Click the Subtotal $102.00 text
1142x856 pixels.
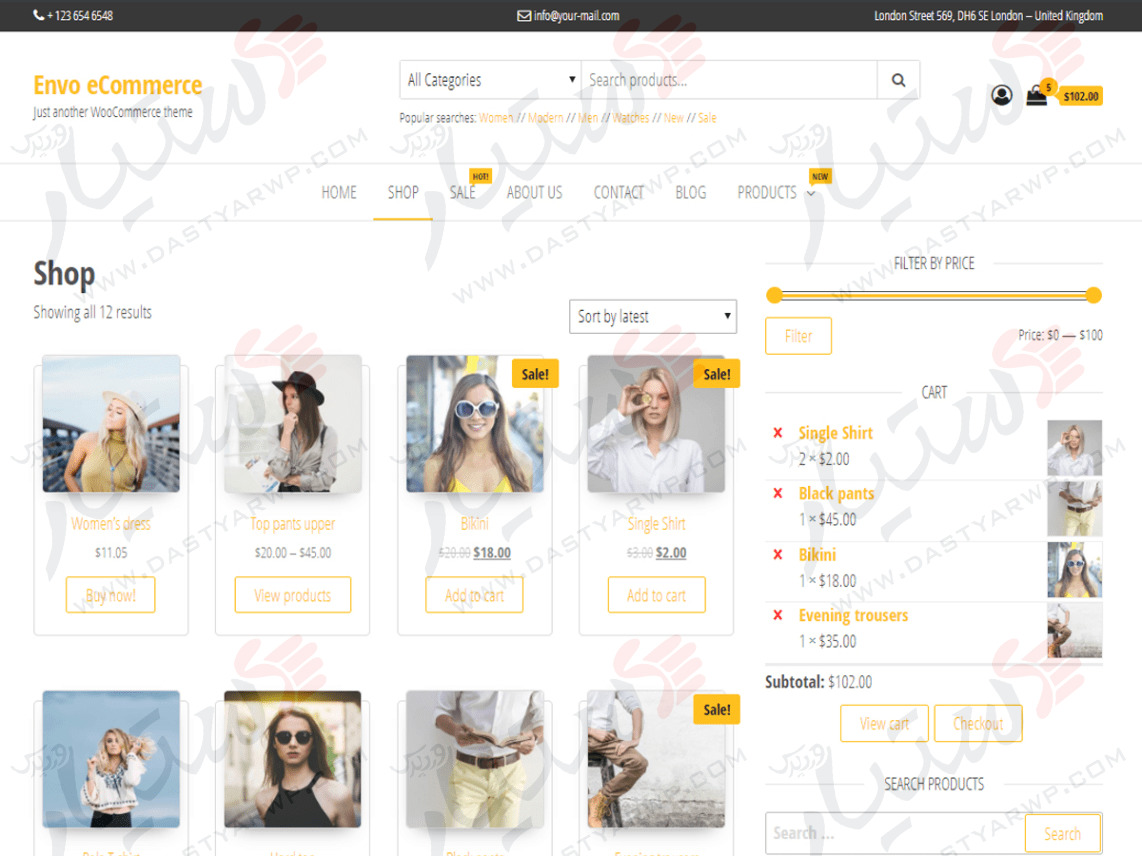[818, 682]
